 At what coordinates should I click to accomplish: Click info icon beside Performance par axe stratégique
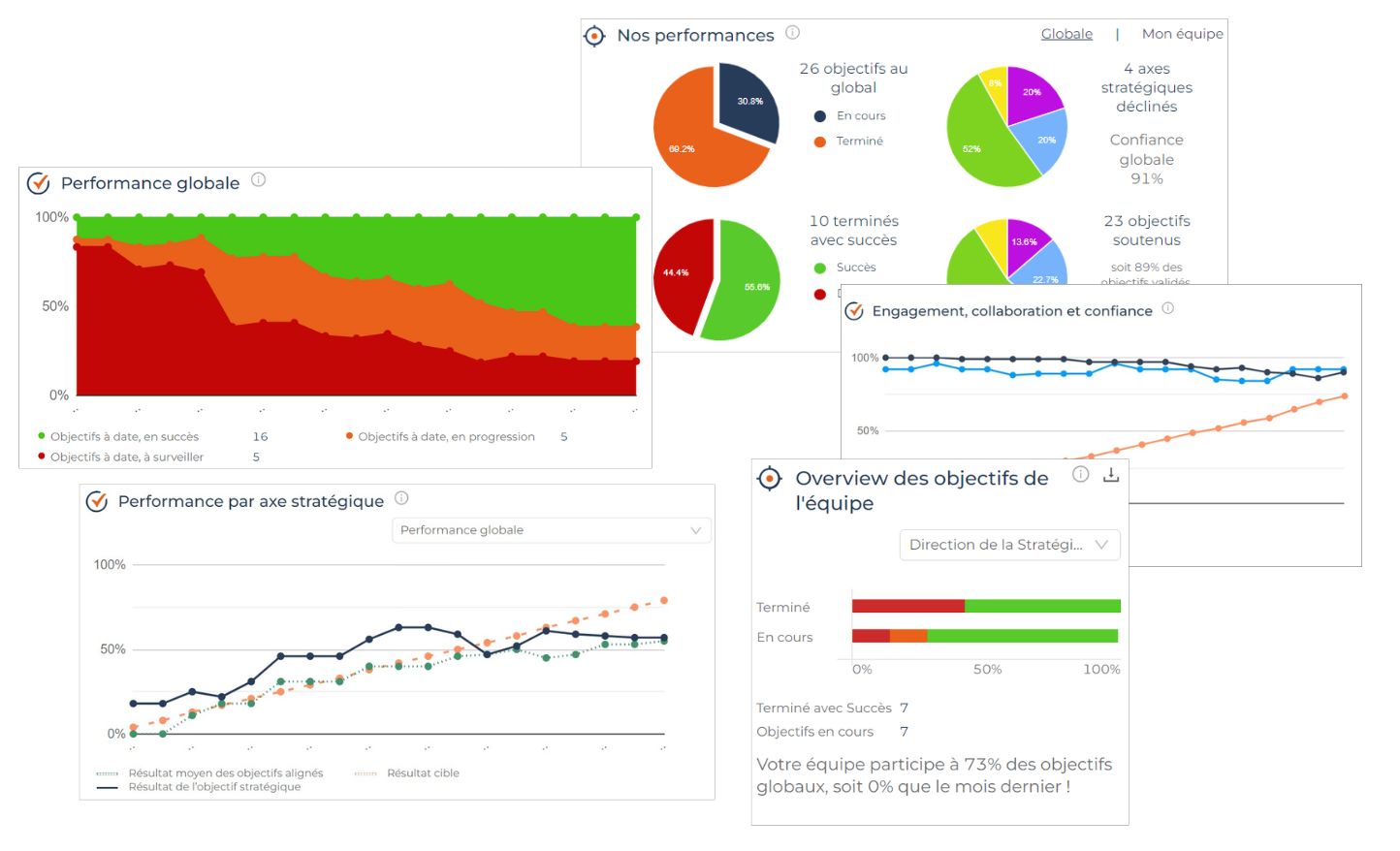(x=401, y=498)
